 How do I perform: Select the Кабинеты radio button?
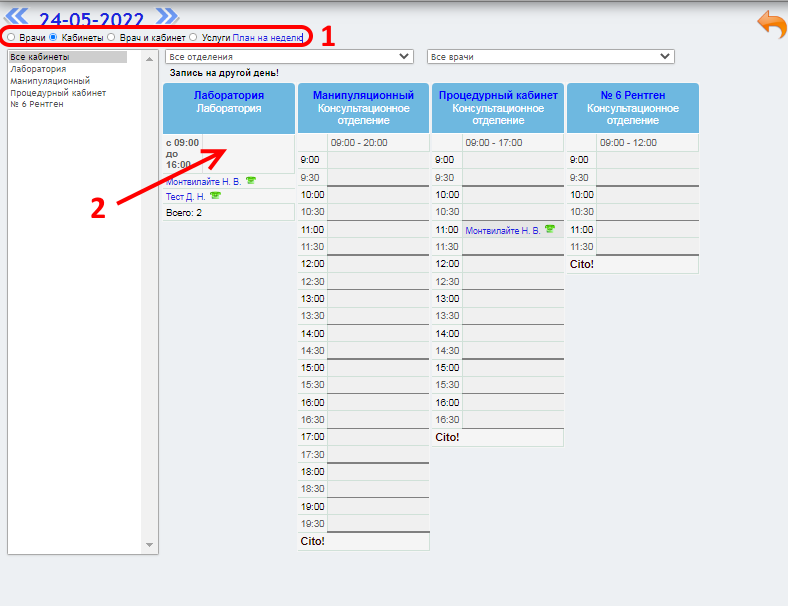pyautogui.click(x=53, y=37)
